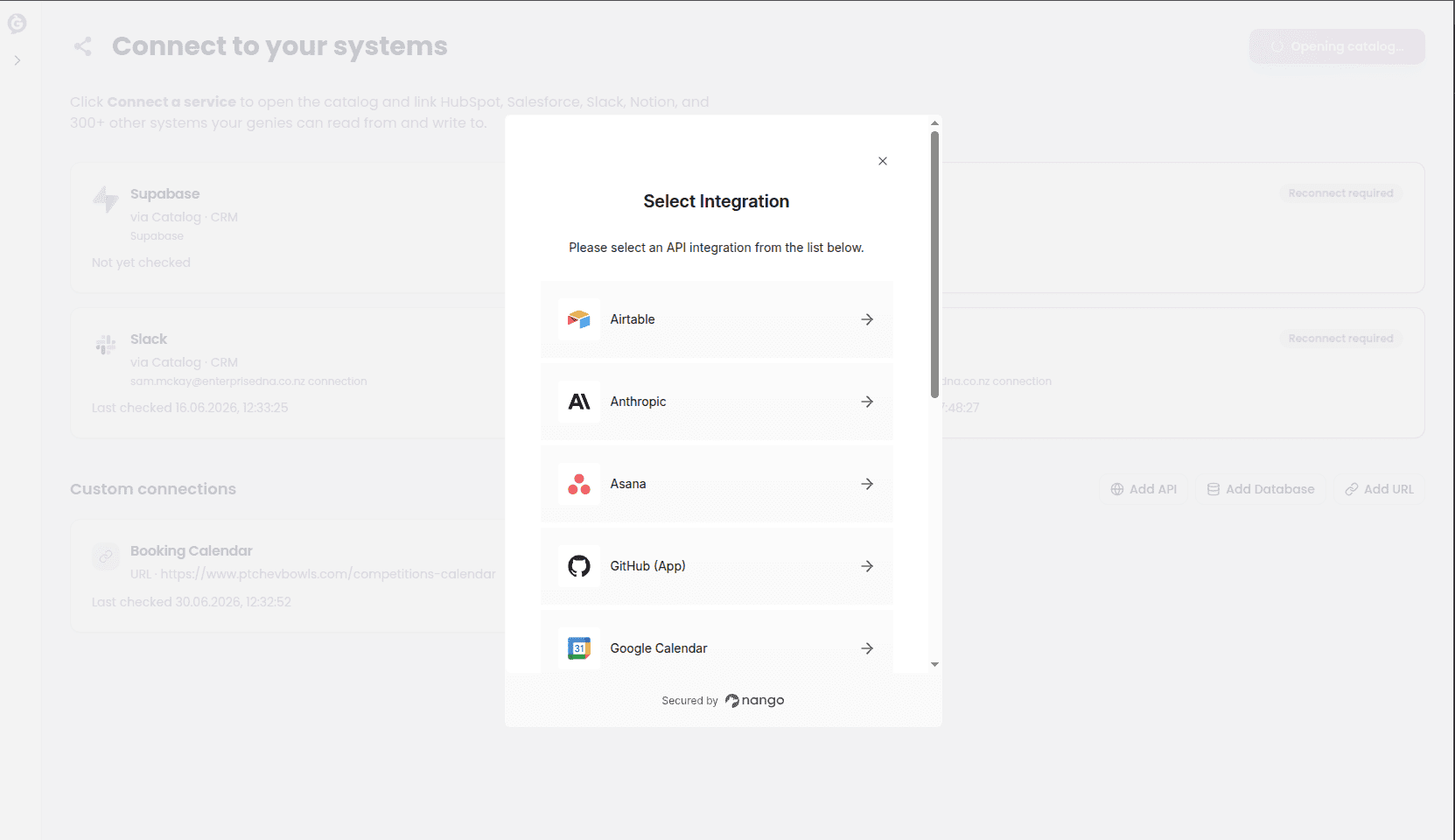Expand the sidebar with the chevron
1455x840 pixels.
[x=17, y=60]
